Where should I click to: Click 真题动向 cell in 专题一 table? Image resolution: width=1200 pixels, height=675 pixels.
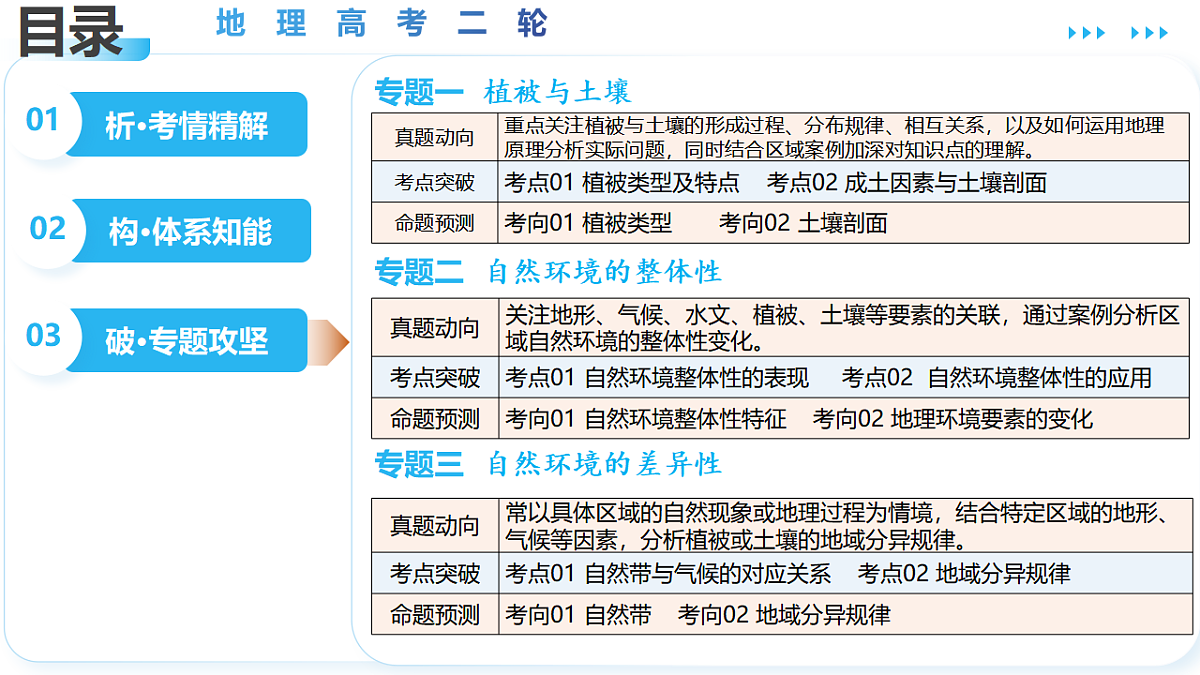pyautogui.click(x=434, y=137)
